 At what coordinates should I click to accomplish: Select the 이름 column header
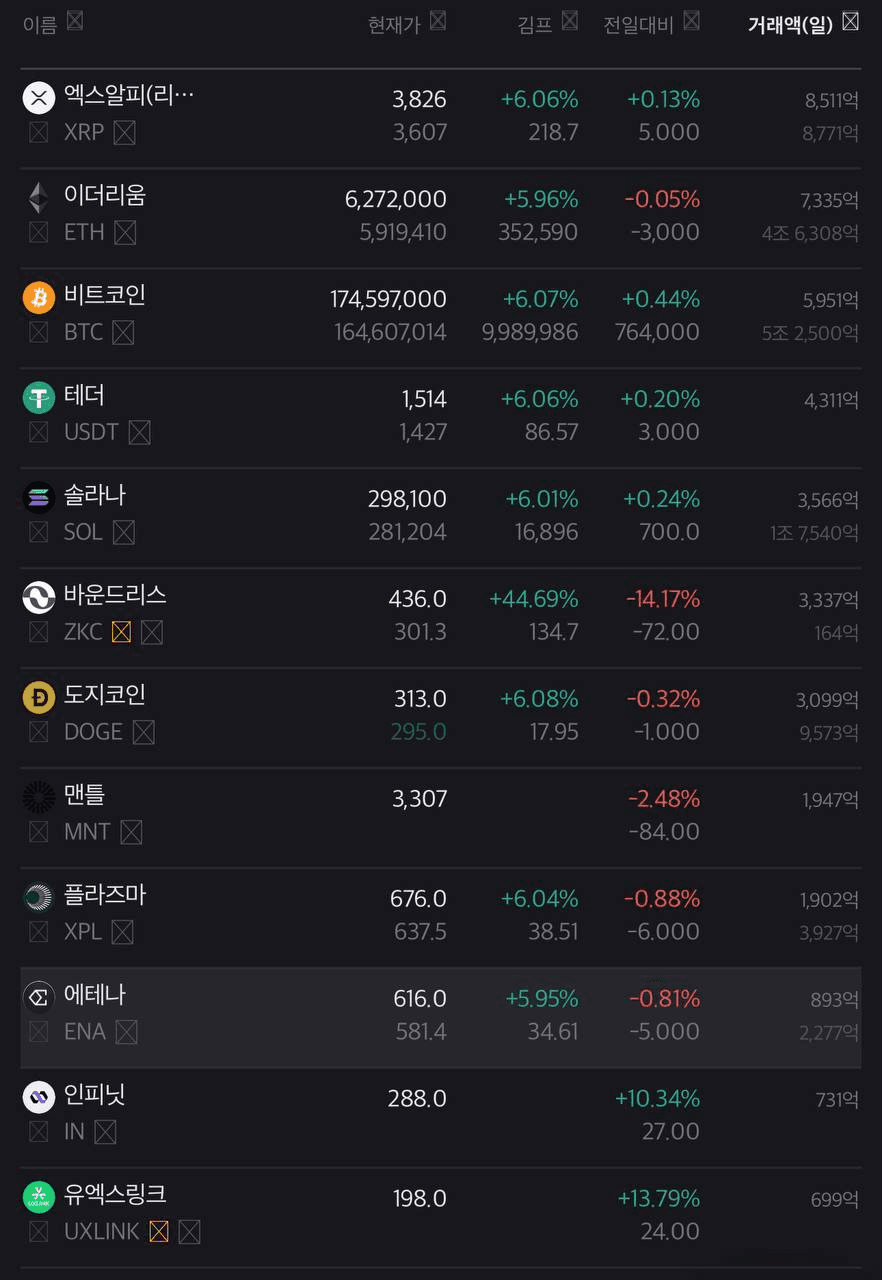(x=40, y=25)
